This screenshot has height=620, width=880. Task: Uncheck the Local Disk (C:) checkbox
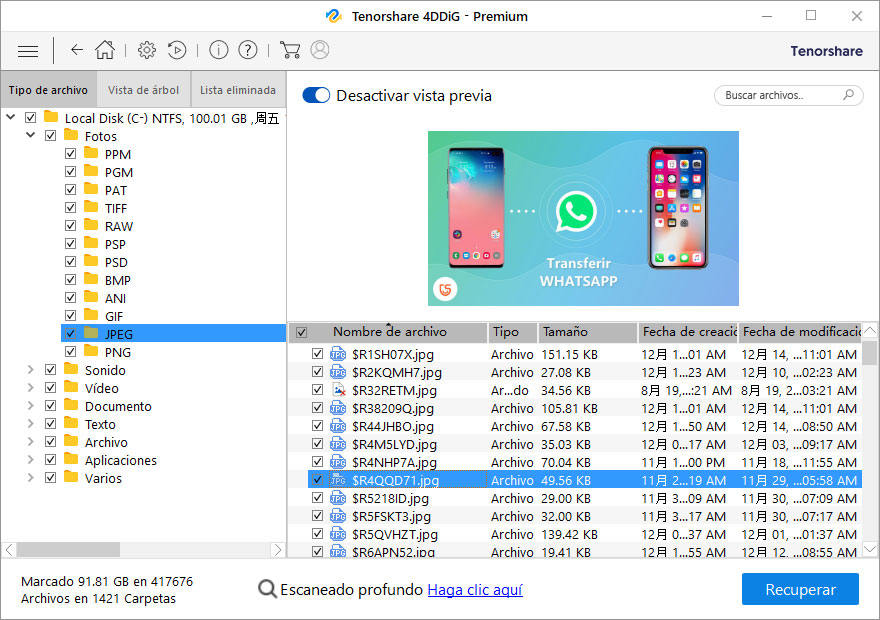pyautogui.click(x=30, y=118)
